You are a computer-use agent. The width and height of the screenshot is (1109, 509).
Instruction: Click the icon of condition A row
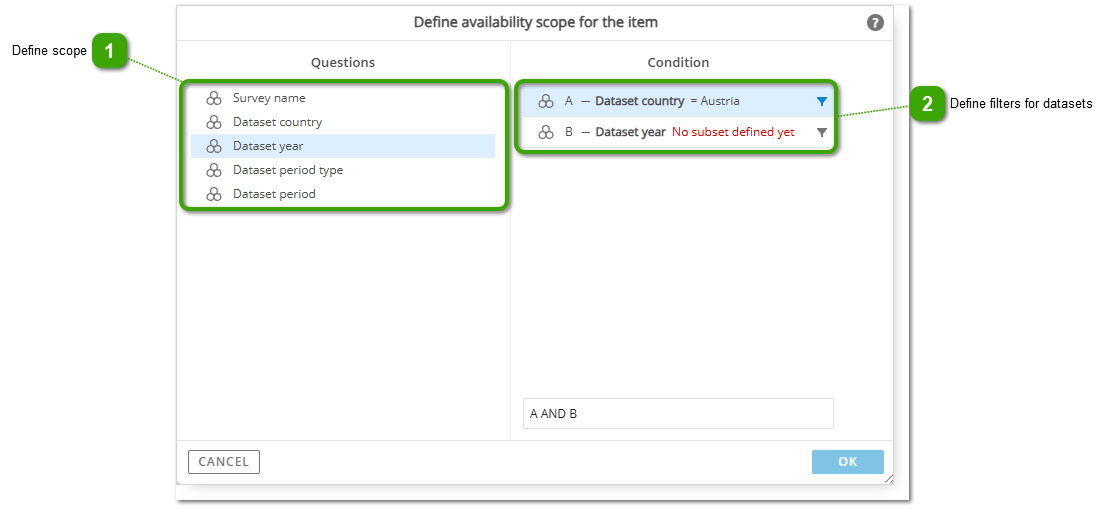(545, 101)
